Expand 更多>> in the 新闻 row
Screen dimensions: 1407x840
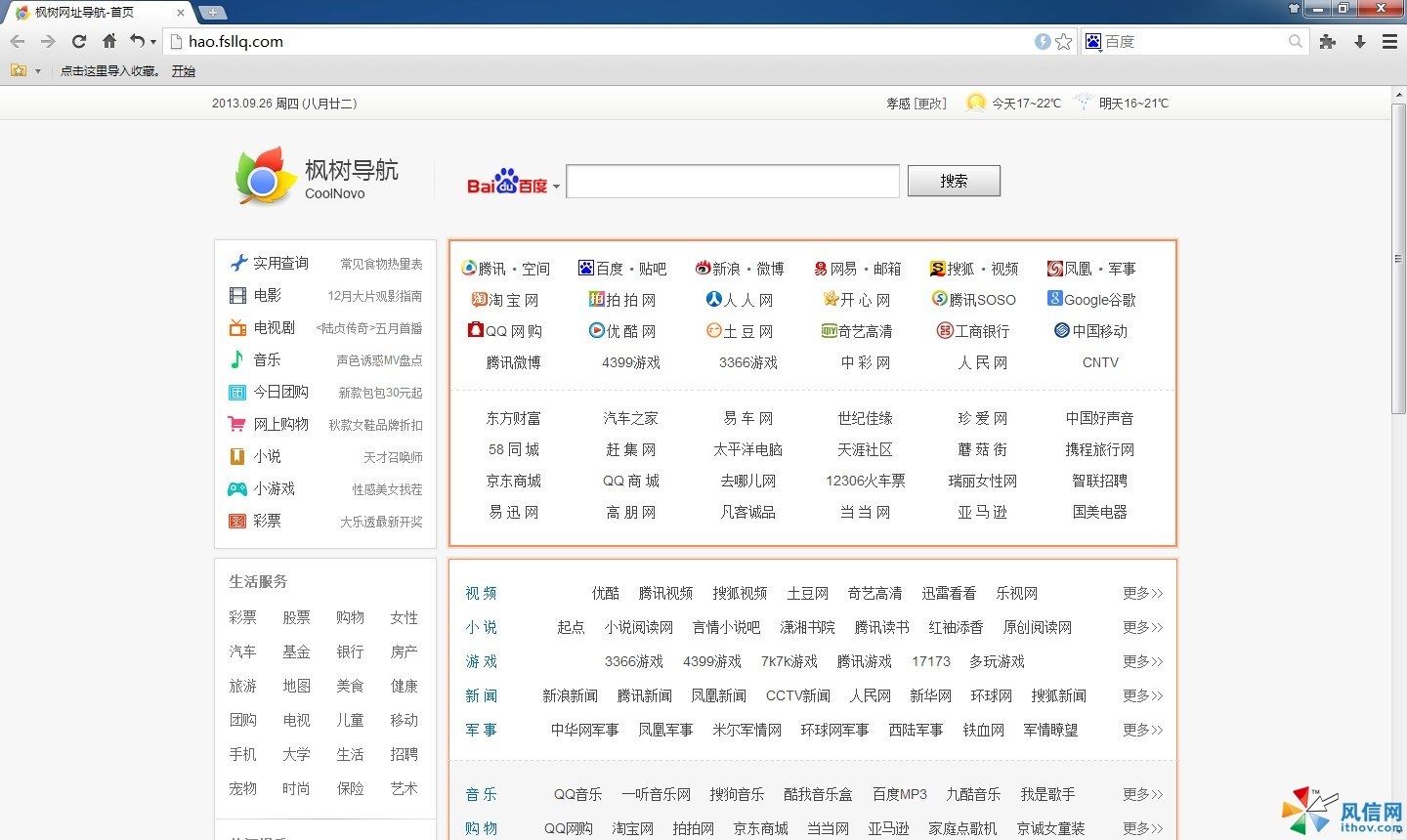(1143, 695)
